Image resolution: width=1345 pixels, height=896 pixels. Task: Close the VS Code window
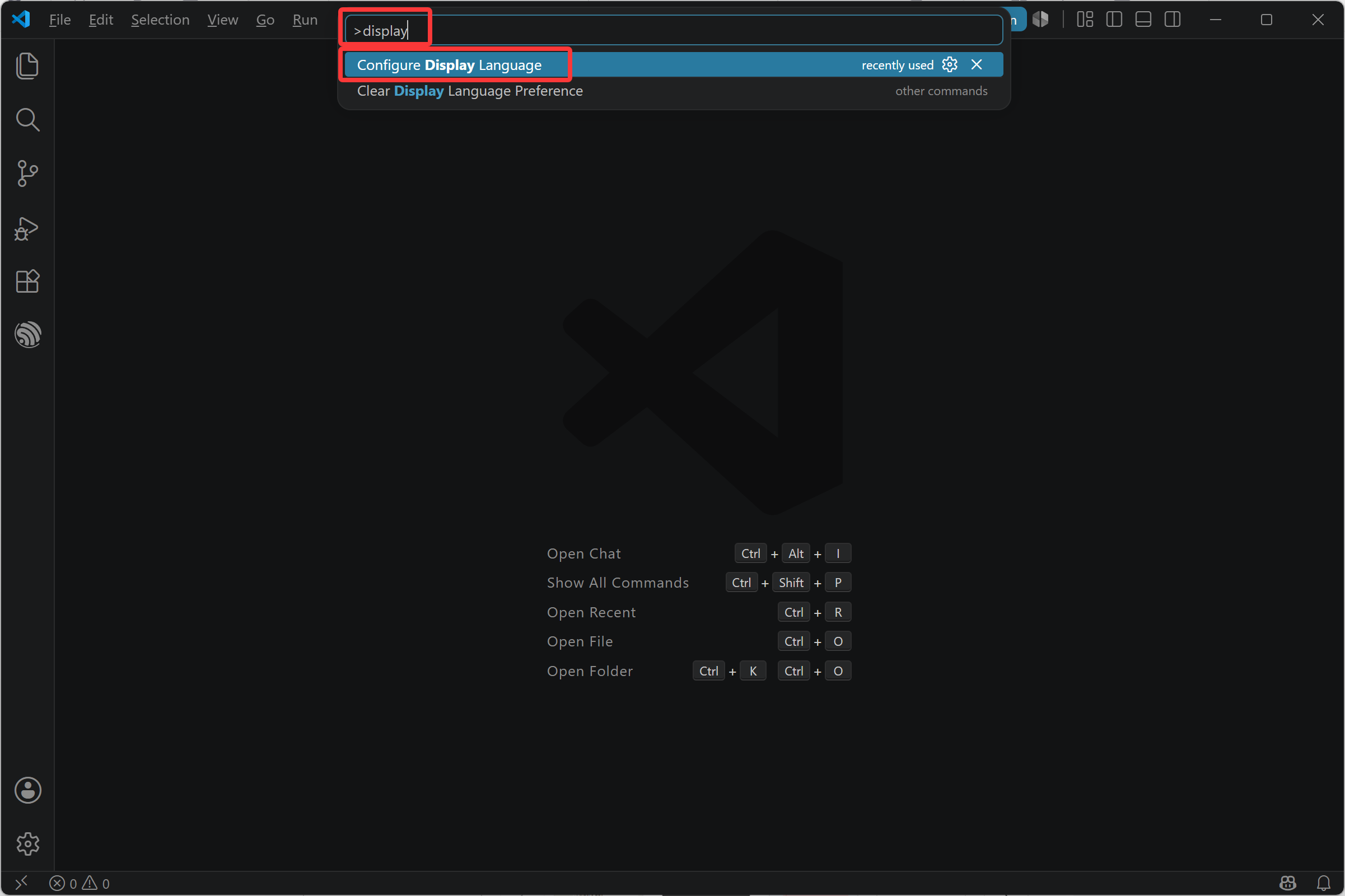click(x=1318, y=20)
